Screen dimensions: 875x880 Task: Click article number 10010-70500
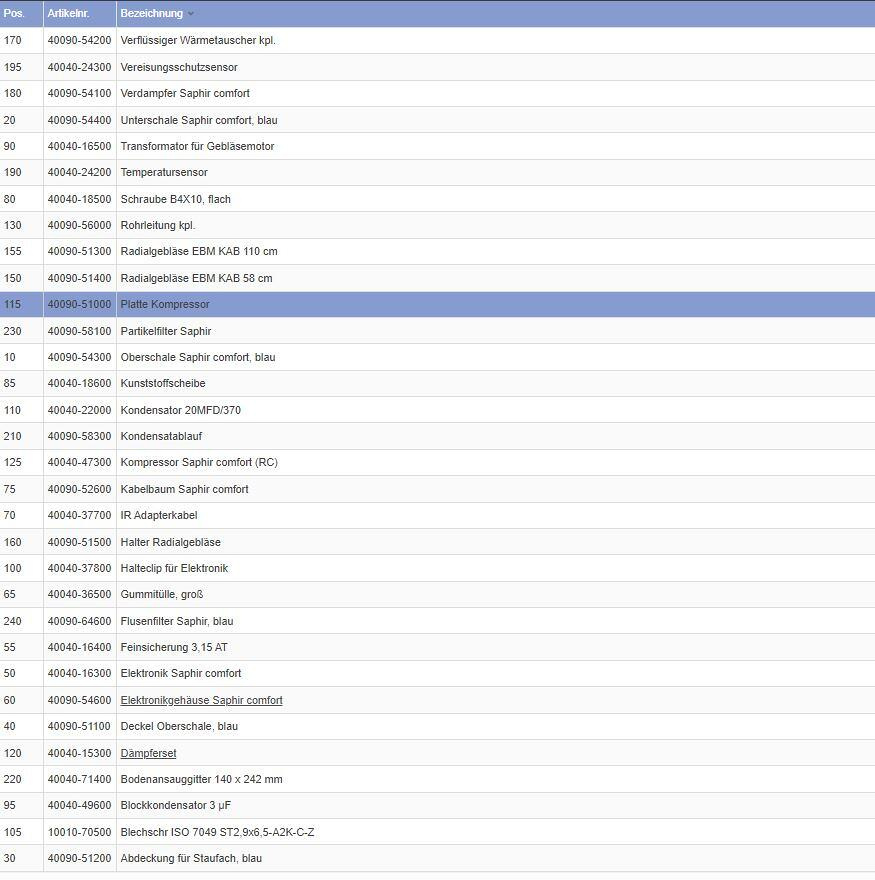point(79,832)
